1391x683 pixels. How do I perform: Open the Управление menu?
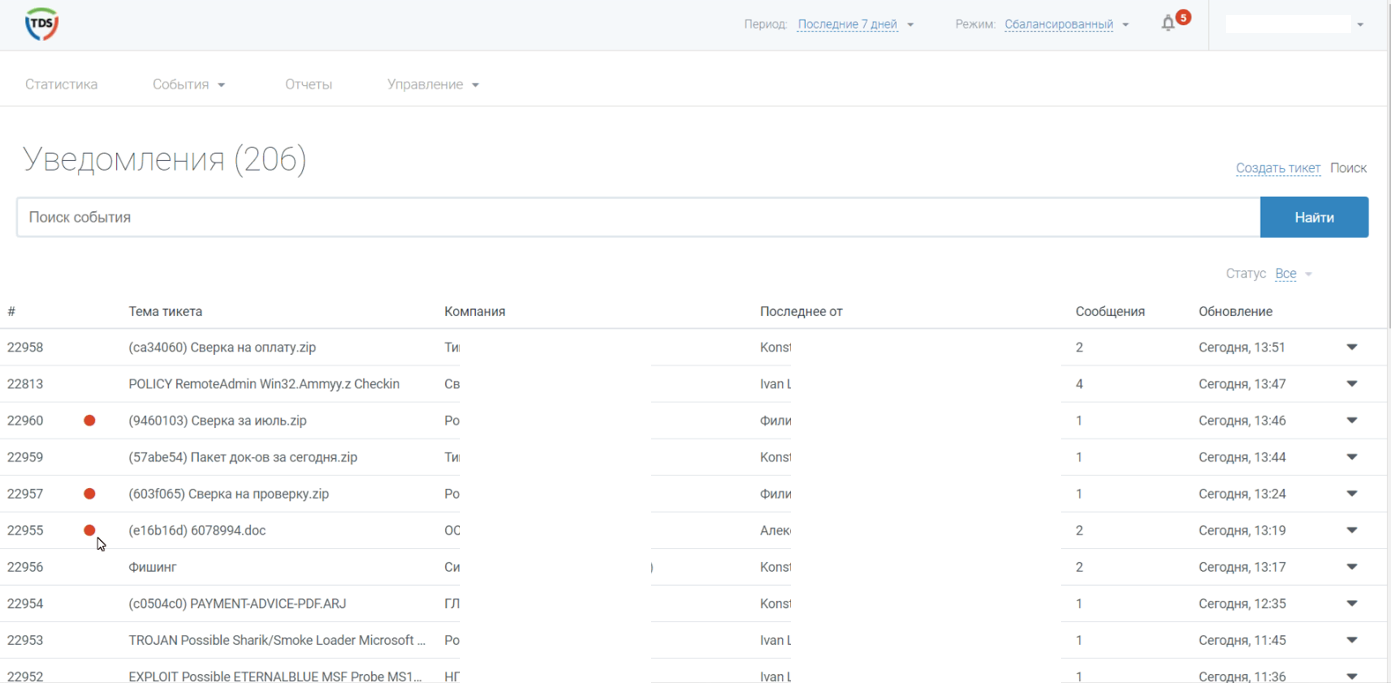click(x=433, y=84)
